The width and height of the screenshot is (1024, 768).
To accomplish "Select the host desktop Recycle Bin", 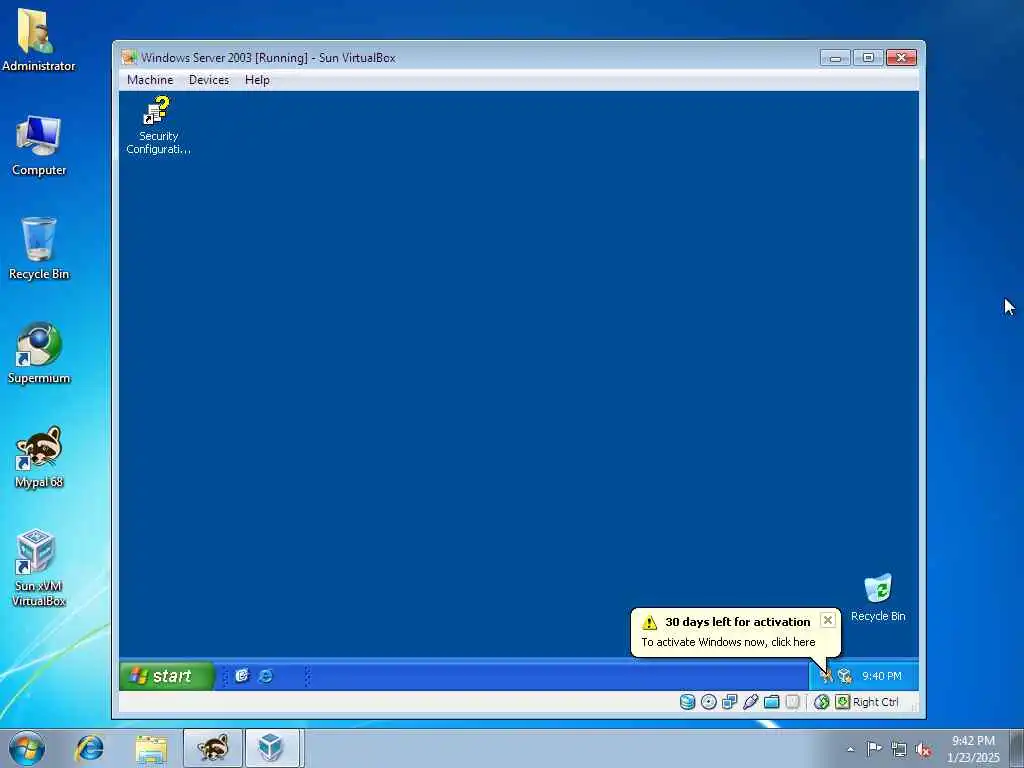I will click(39, 249).
